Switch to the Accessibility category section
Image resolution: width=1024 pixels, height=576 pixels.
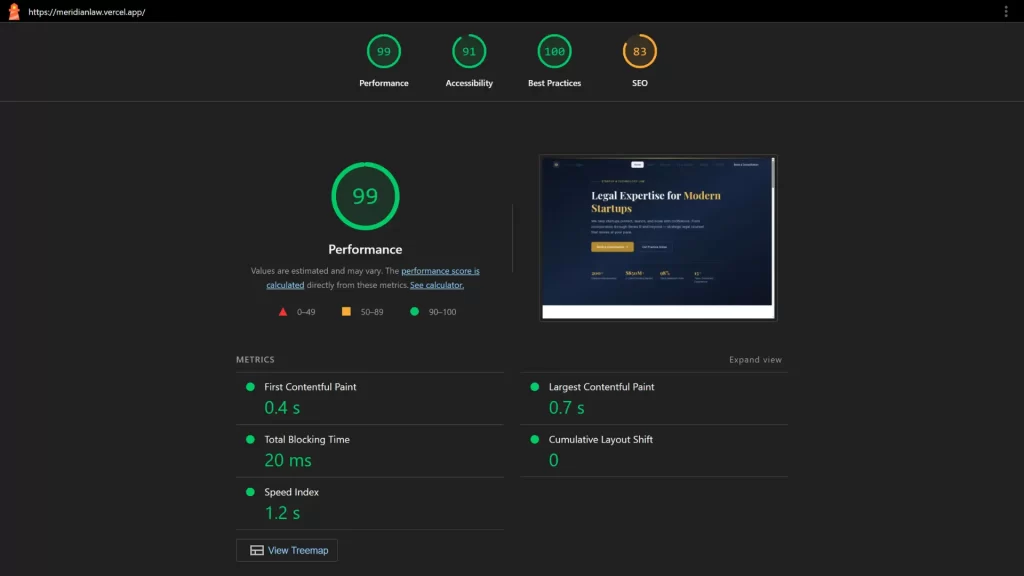(x=469, y=83)
